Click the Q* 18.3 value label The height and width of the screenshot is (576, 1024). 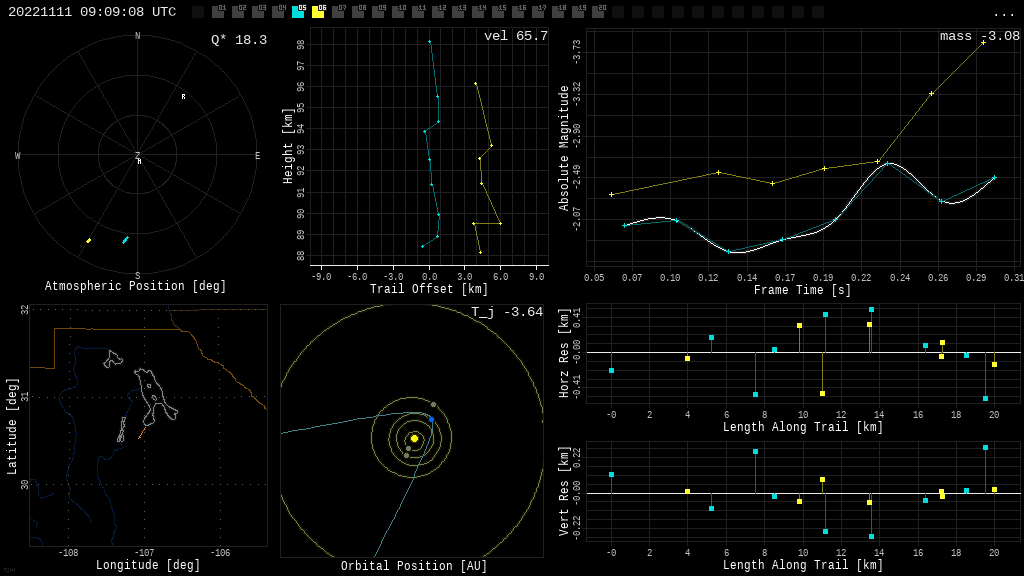click(x=239, y=40)
